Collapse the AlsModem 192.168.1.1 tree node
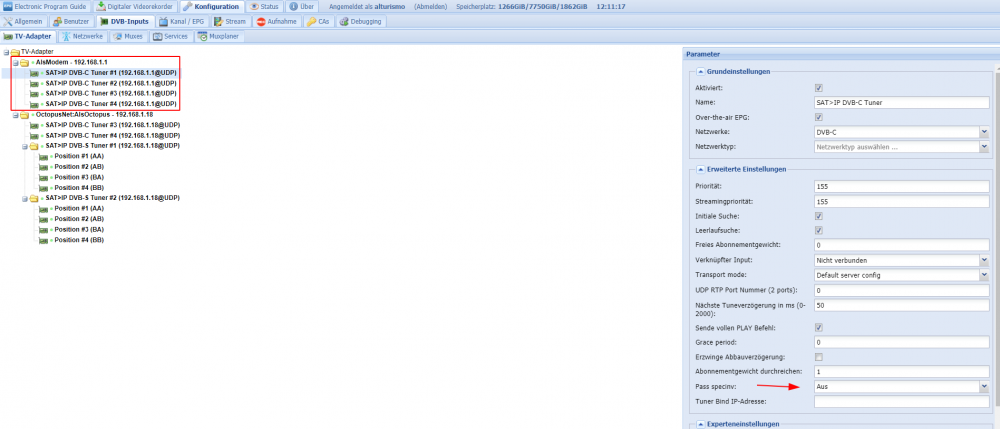Viewport: 1000px width, 429px height. pyautogui.click(x=15, y=62)
